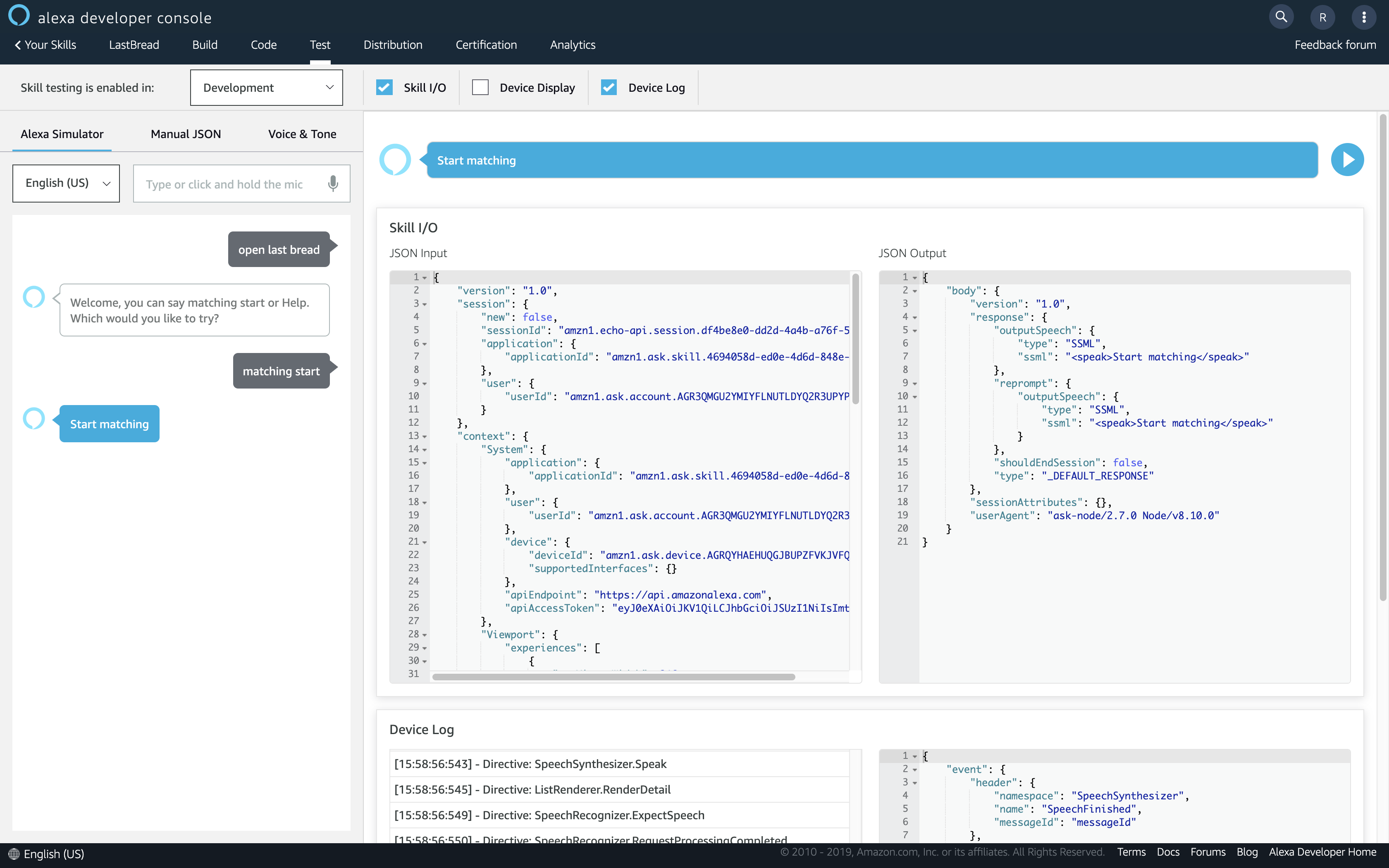Open the Blog footer link
Image resolution: width=1389 pixels, height=868 pixels.
click(x=1247, y=852)
